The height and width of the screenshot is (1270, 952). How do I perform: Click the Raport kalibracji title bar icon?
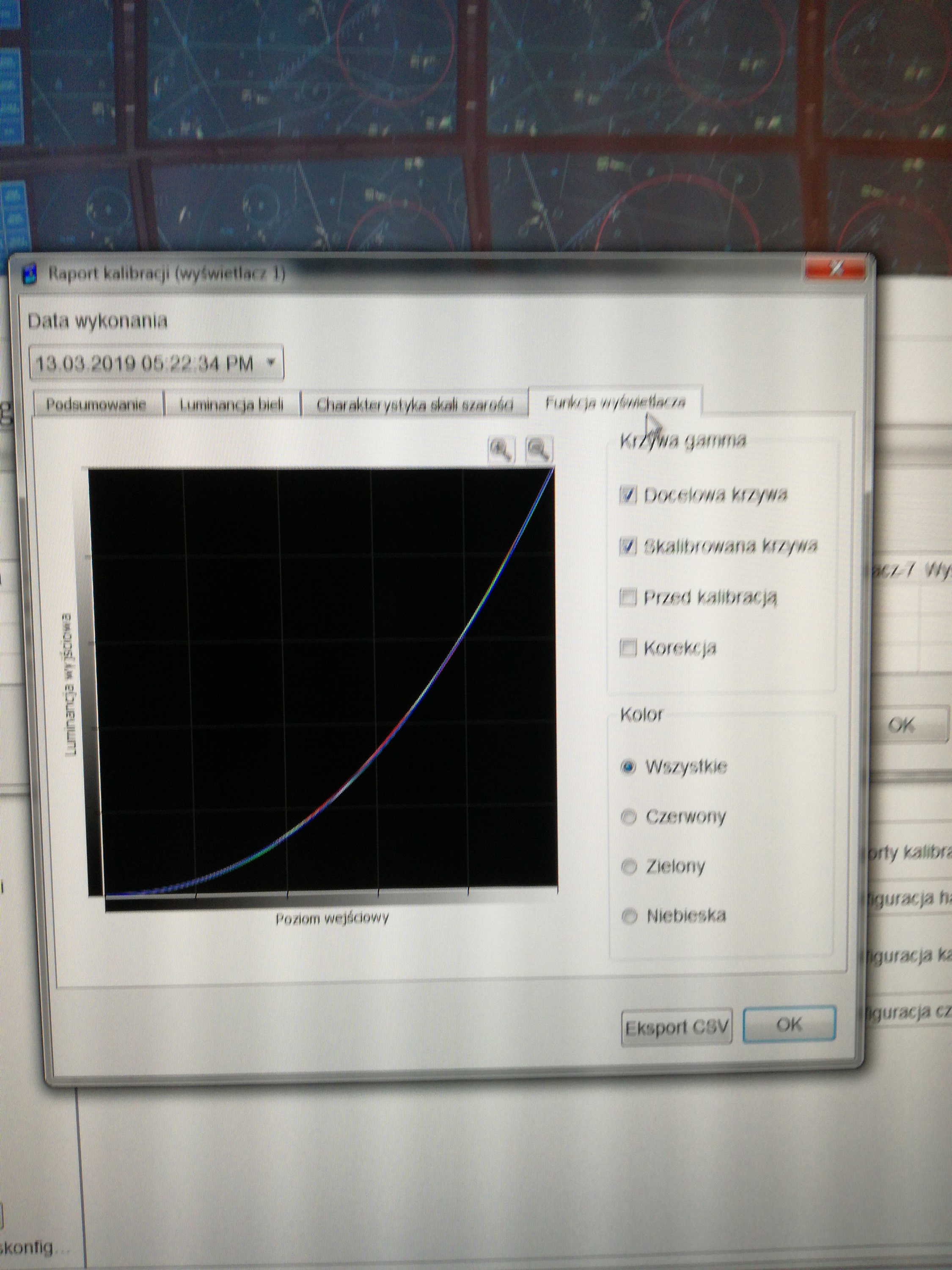(x=30, y=274)
